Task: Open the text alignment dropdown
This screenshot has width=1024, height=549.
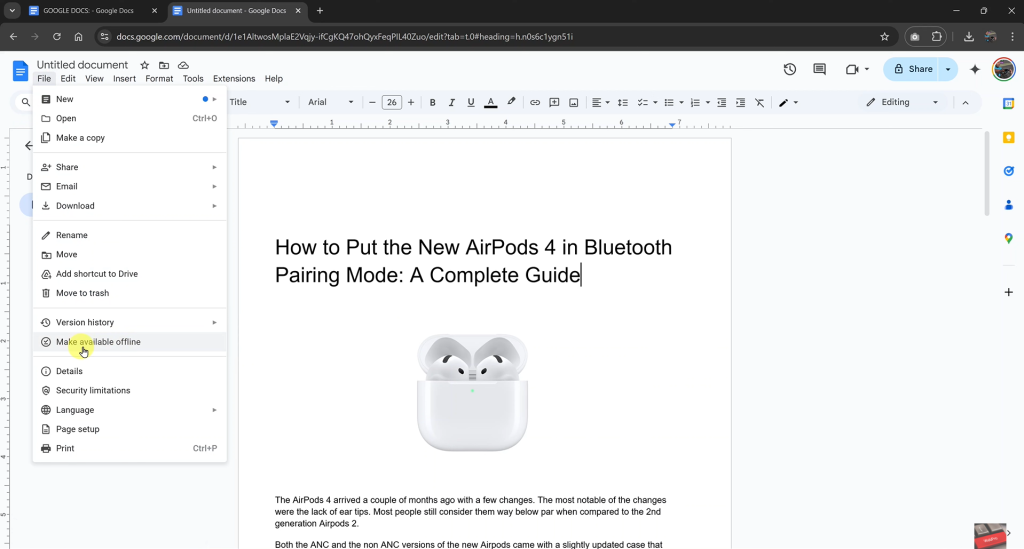Action: pos(600,102)
